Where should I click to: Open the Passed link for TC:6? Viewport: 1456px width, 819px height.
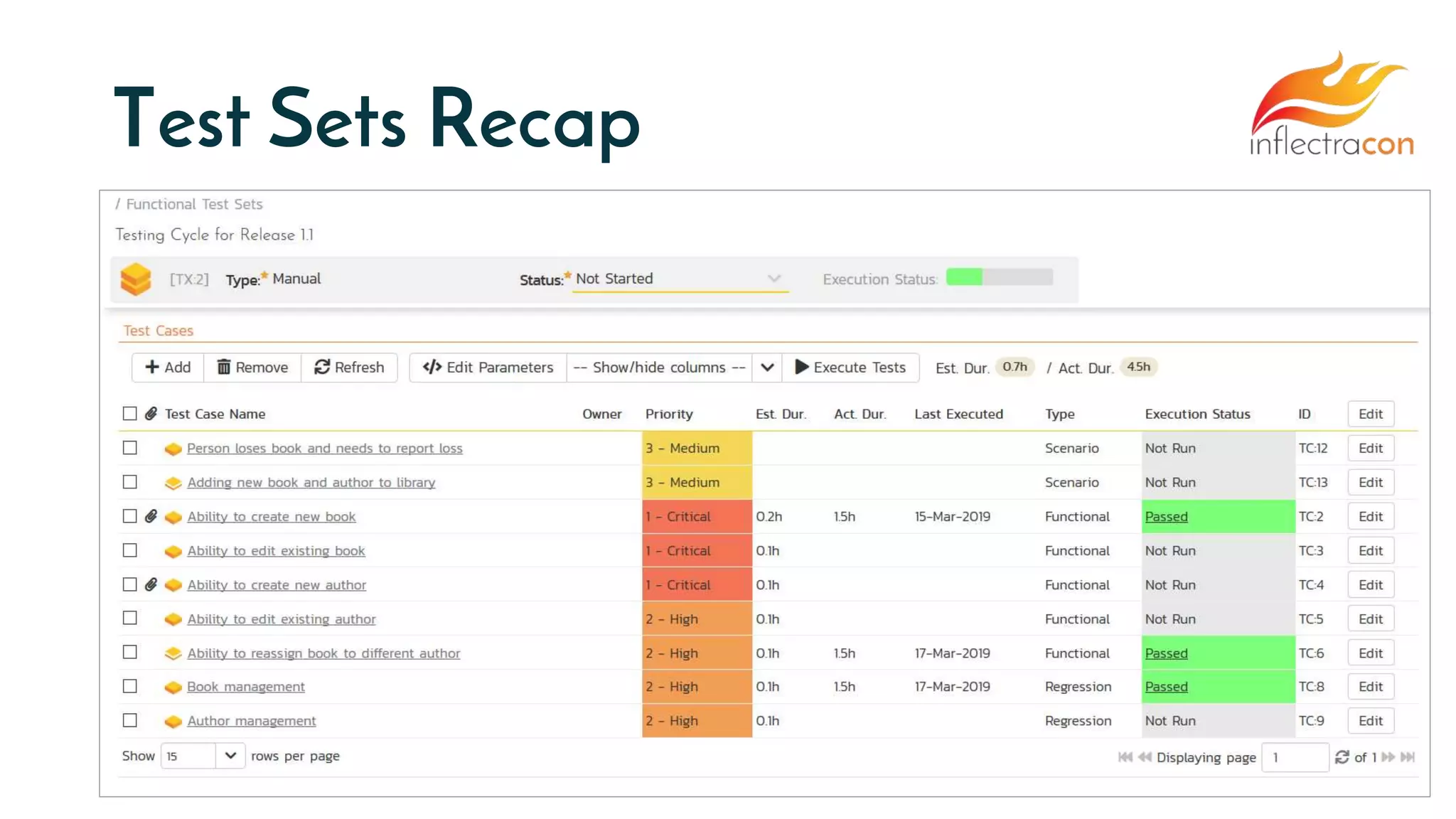1166,653
